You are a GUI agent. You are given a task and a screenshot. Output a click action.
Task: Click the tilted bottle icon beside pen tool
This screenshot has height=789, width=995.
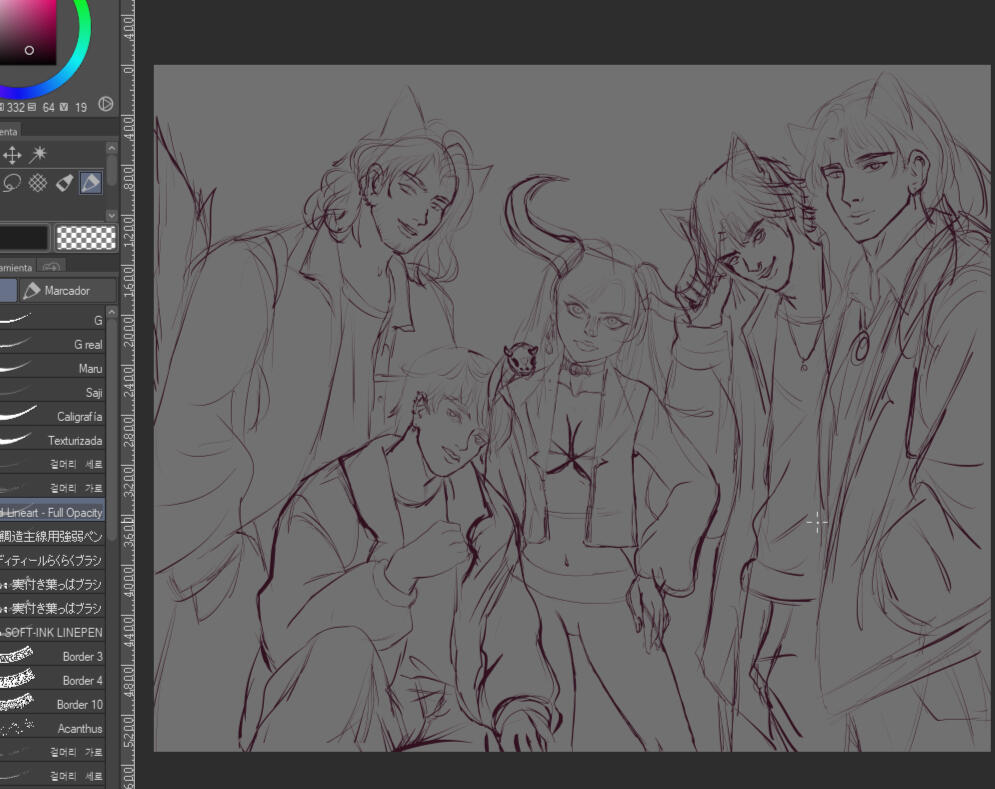pos(64,183)
